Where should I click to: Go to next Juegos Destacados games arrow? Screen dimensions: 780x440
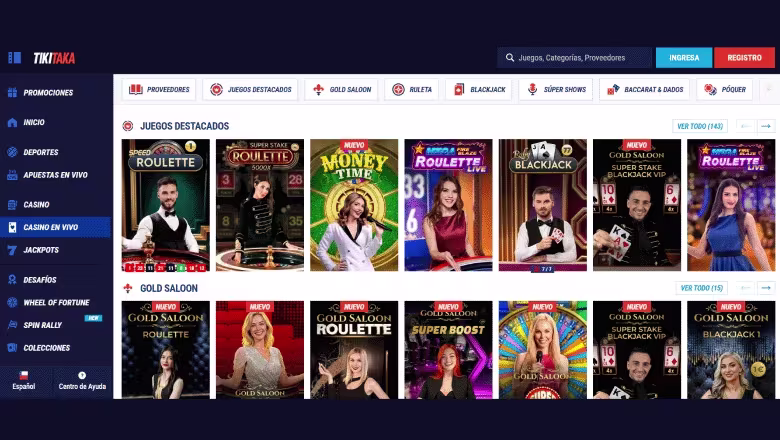766,126
